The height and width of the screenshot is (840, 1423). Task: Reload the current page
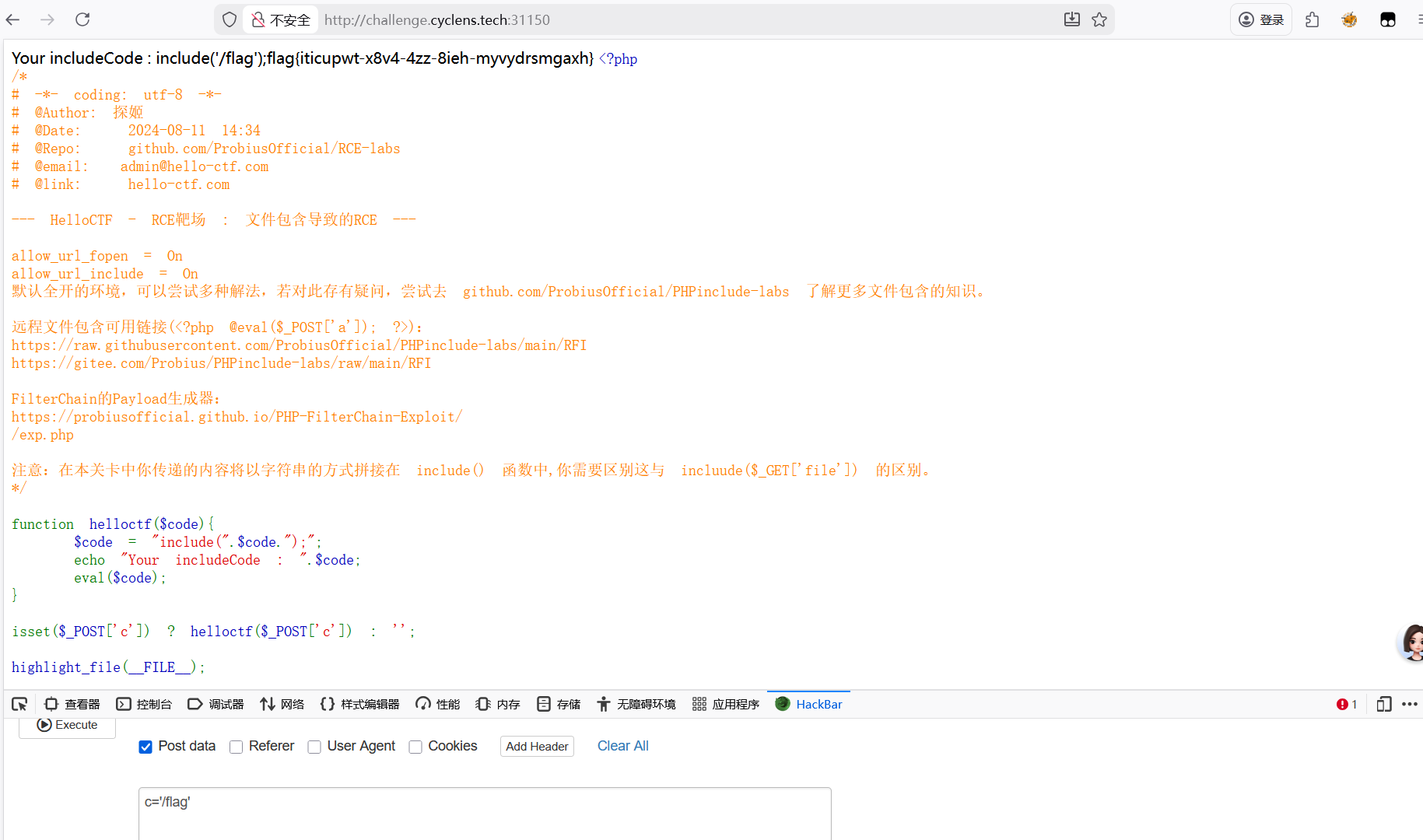(x=82, y=19)
